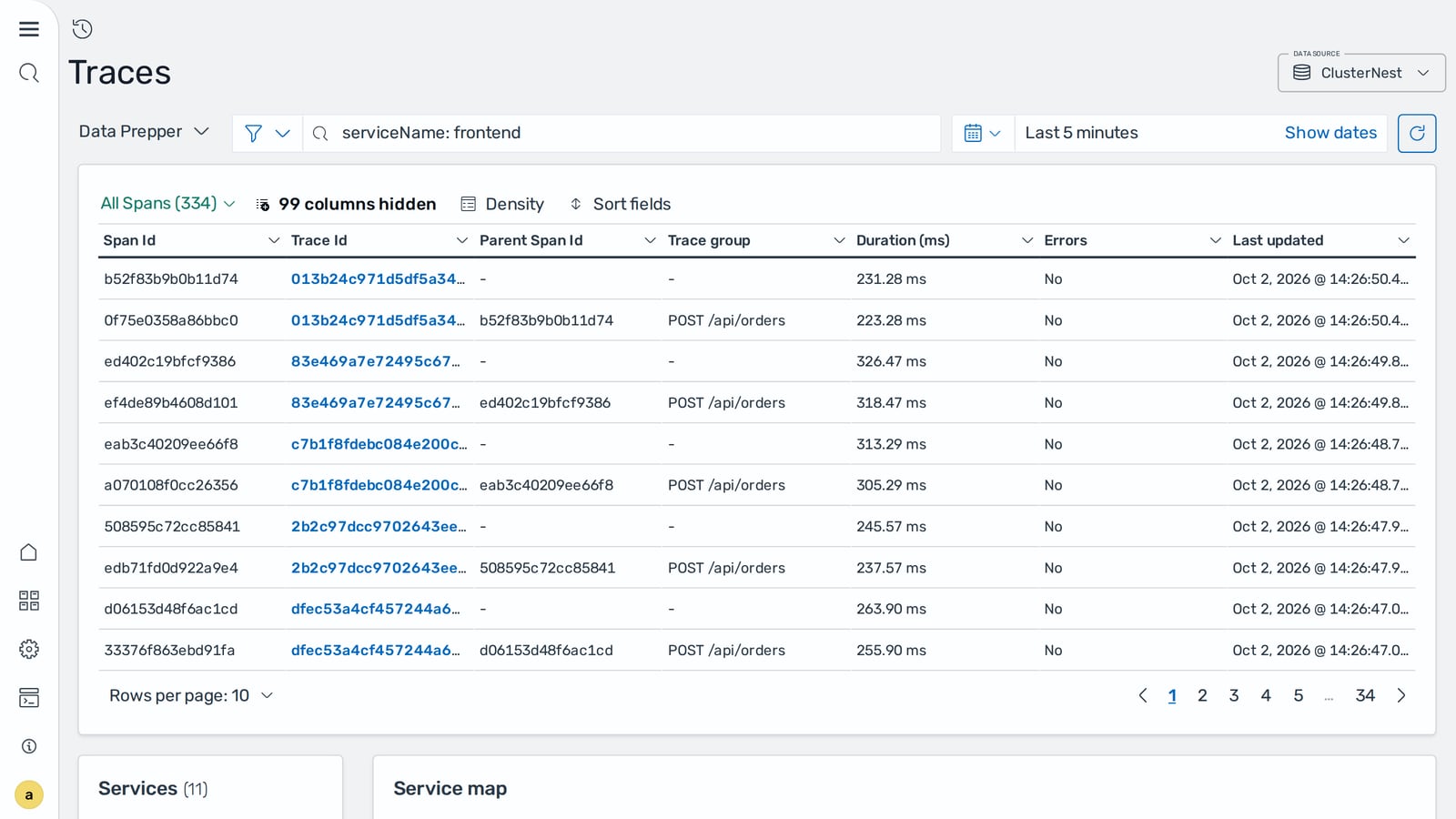Go to next page arrow

pos(1401,695)
